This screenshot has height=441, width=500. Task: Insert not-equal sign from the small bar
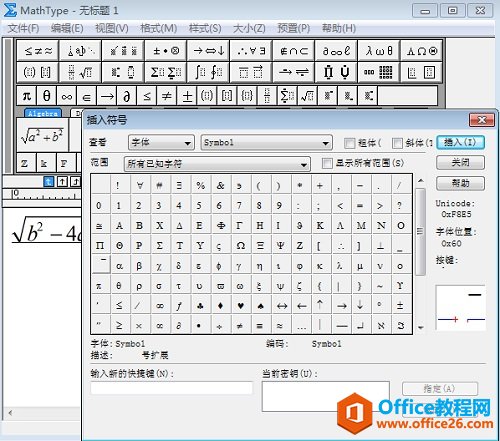click(x=167, y=96)
